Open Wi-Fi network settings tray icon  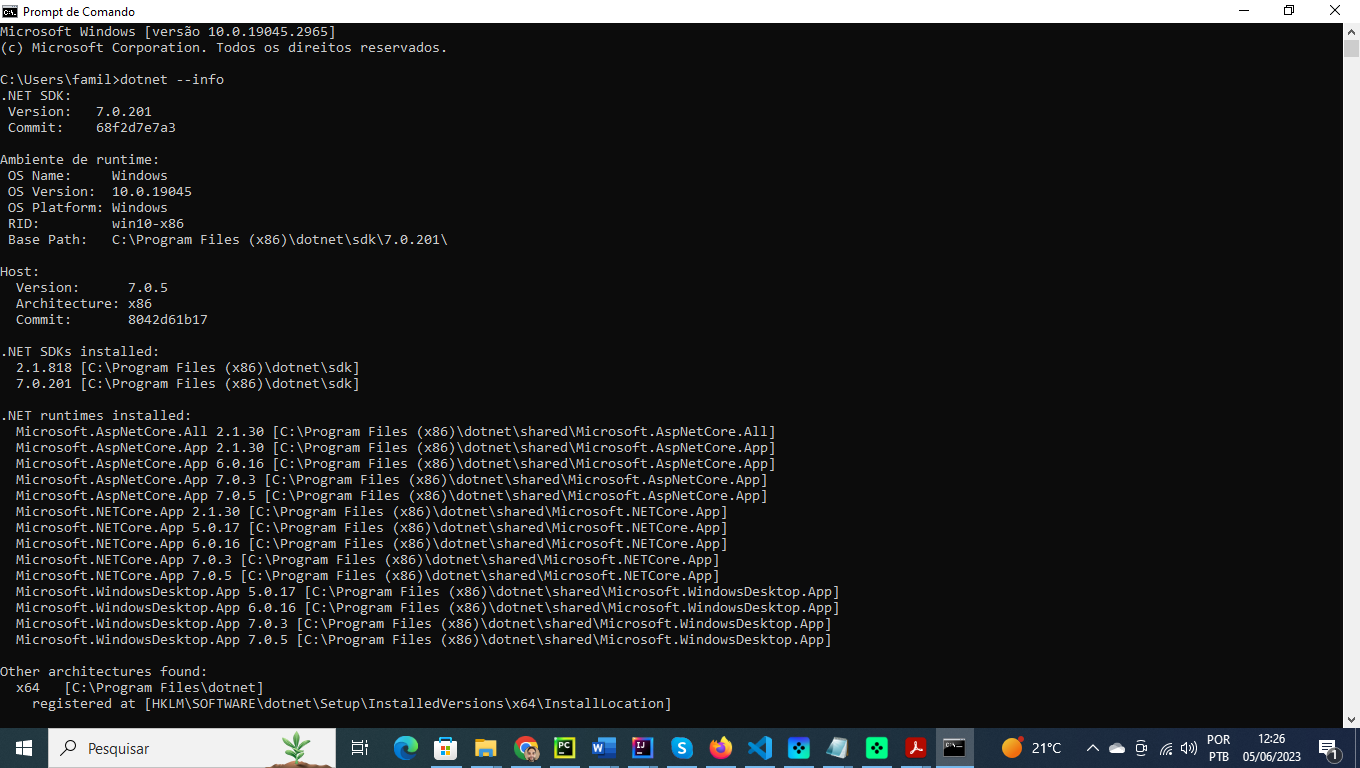[1166, 748]
